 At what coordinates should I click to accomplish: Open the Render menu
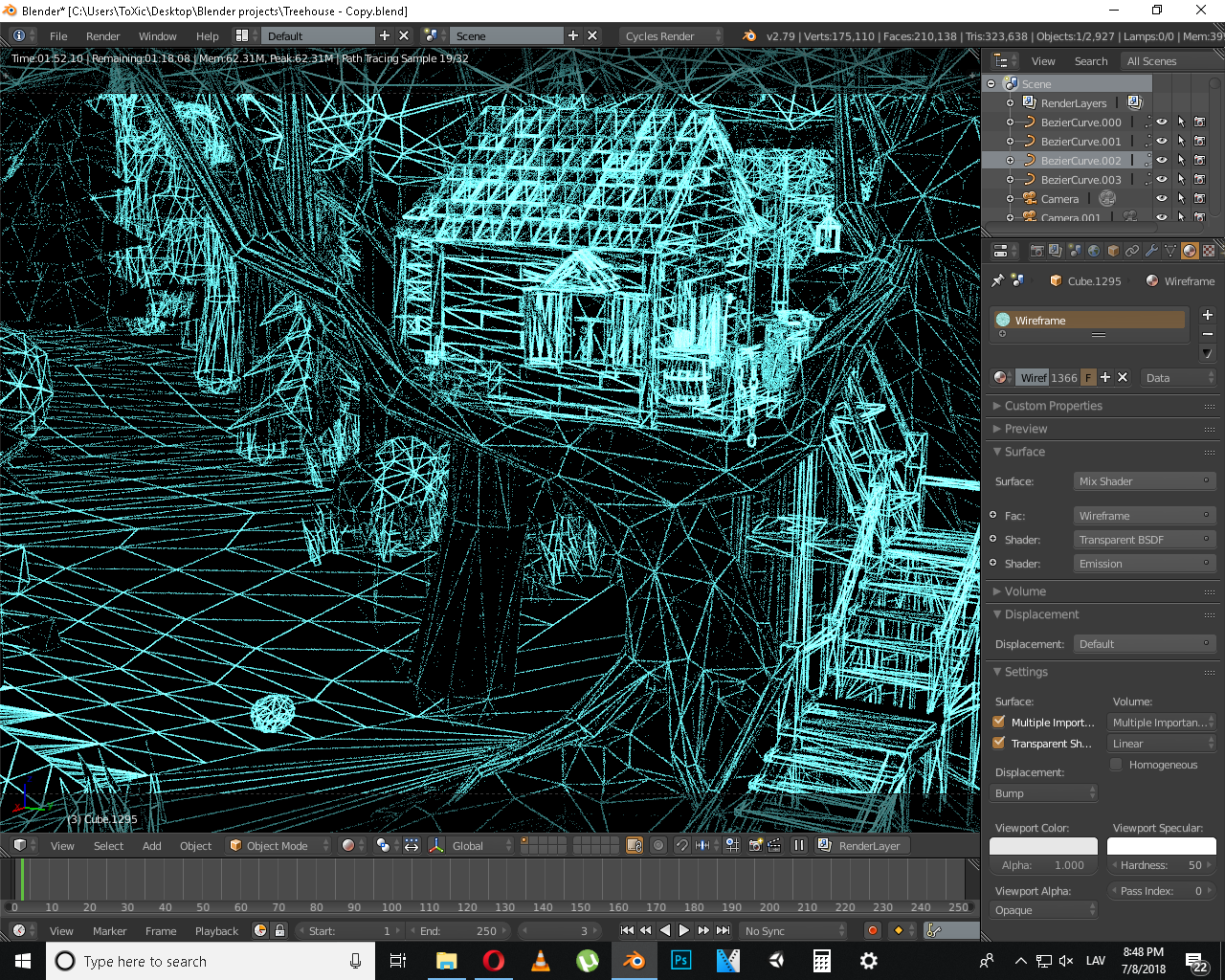(x=103, y=35)
